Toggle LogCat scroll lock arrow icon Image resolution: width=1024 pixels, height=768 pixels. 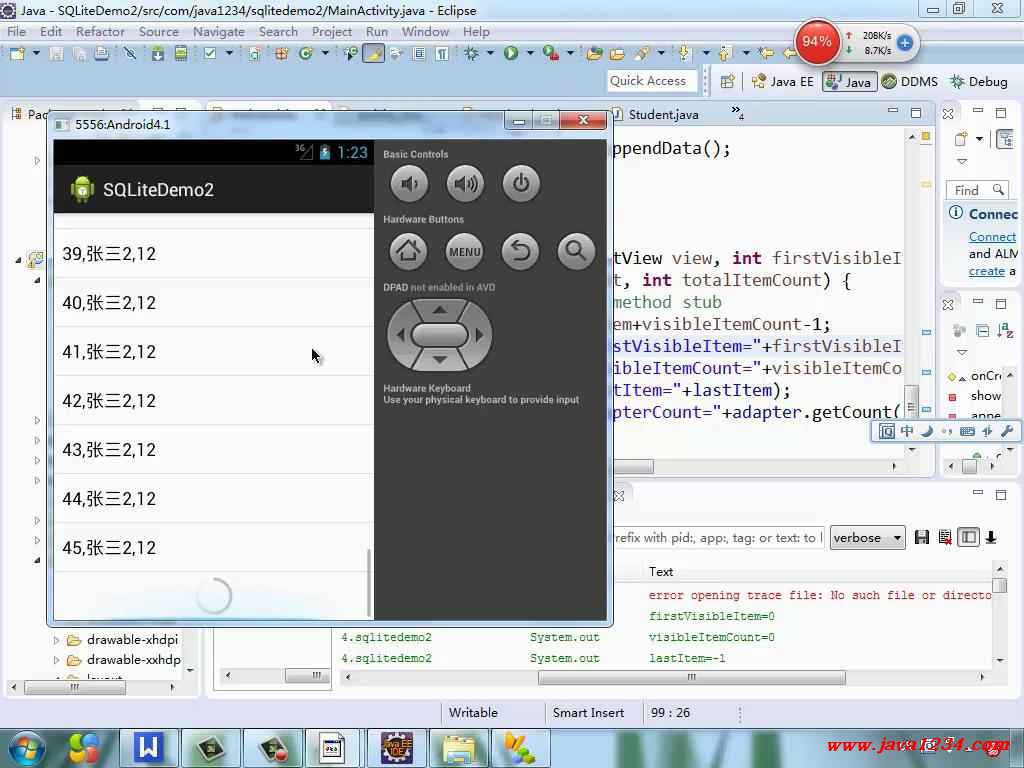(991, 537)
